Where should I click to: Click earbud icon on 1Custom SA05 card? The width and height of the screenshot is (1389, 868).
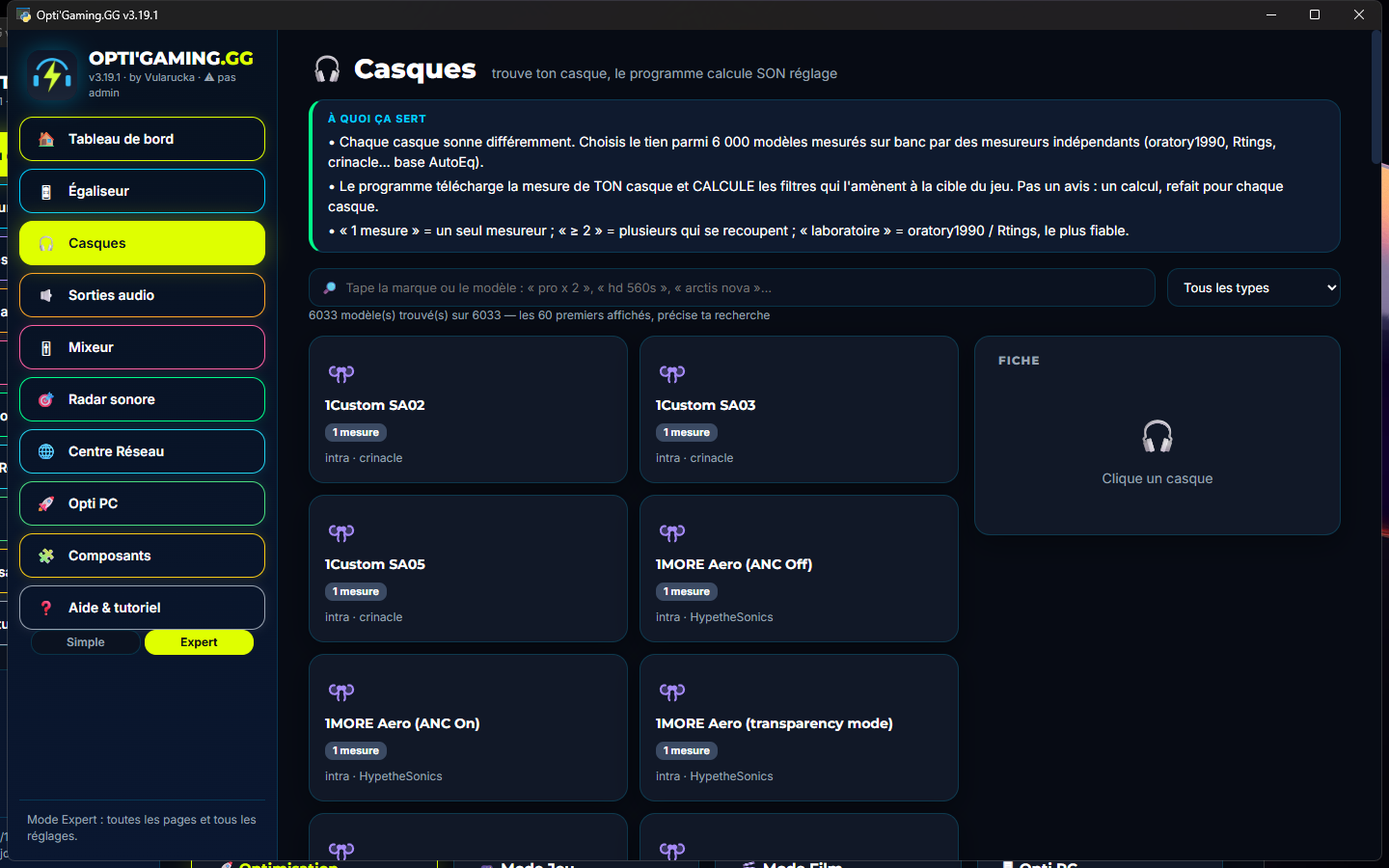341,532
